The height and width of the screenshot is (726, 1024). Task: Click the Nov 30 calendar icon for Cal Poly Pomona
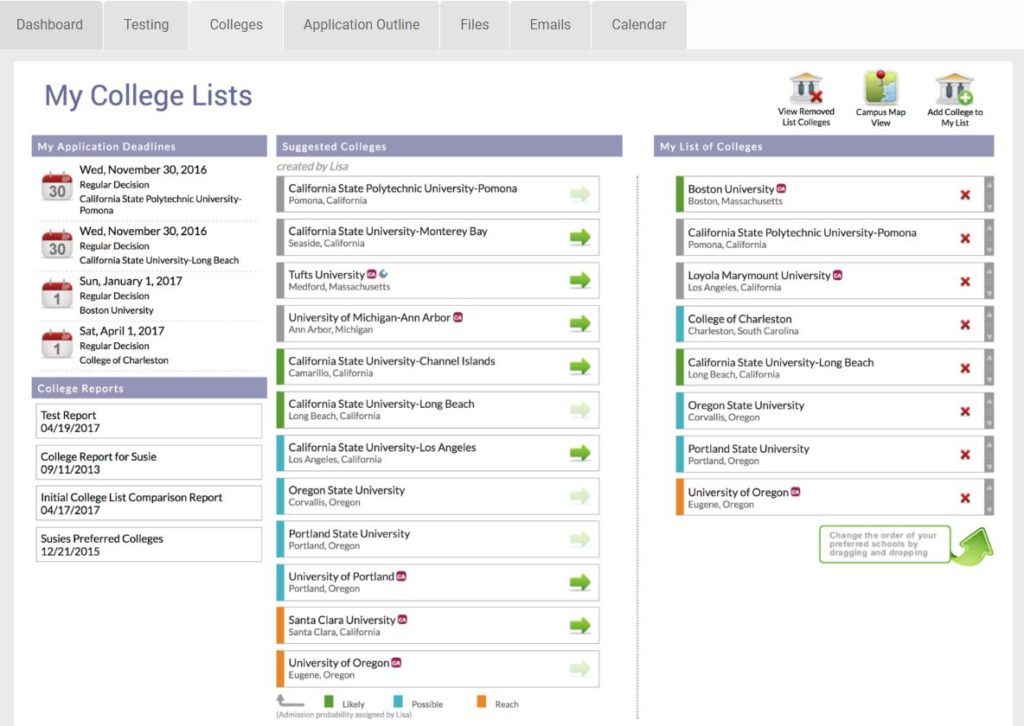pyautogui.click(x=57, y=187)
